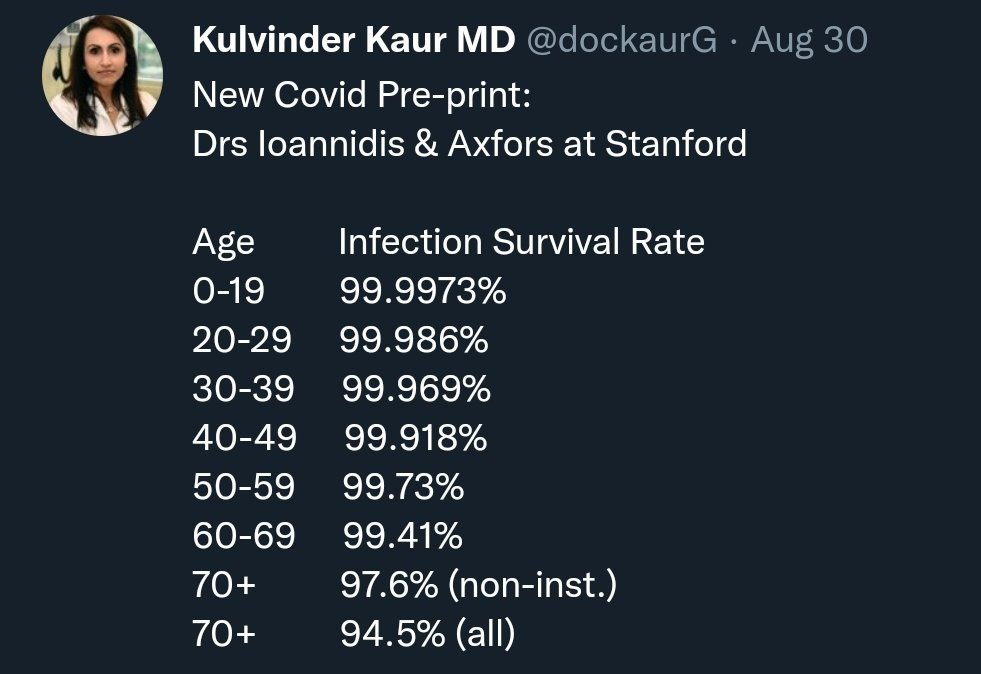
Task: Click the 99.918% survival rate value
Action: click(416, 438)
